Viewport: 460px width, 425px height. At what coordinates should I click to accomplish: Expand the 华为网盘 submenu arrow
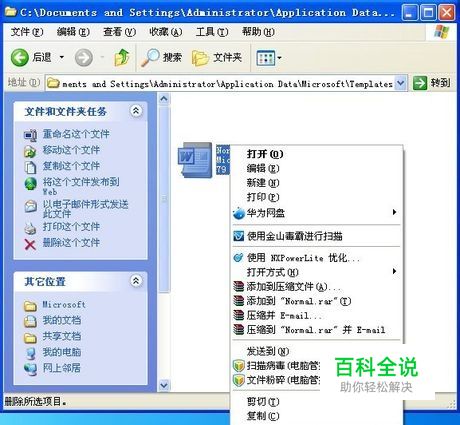pos(394,212)
